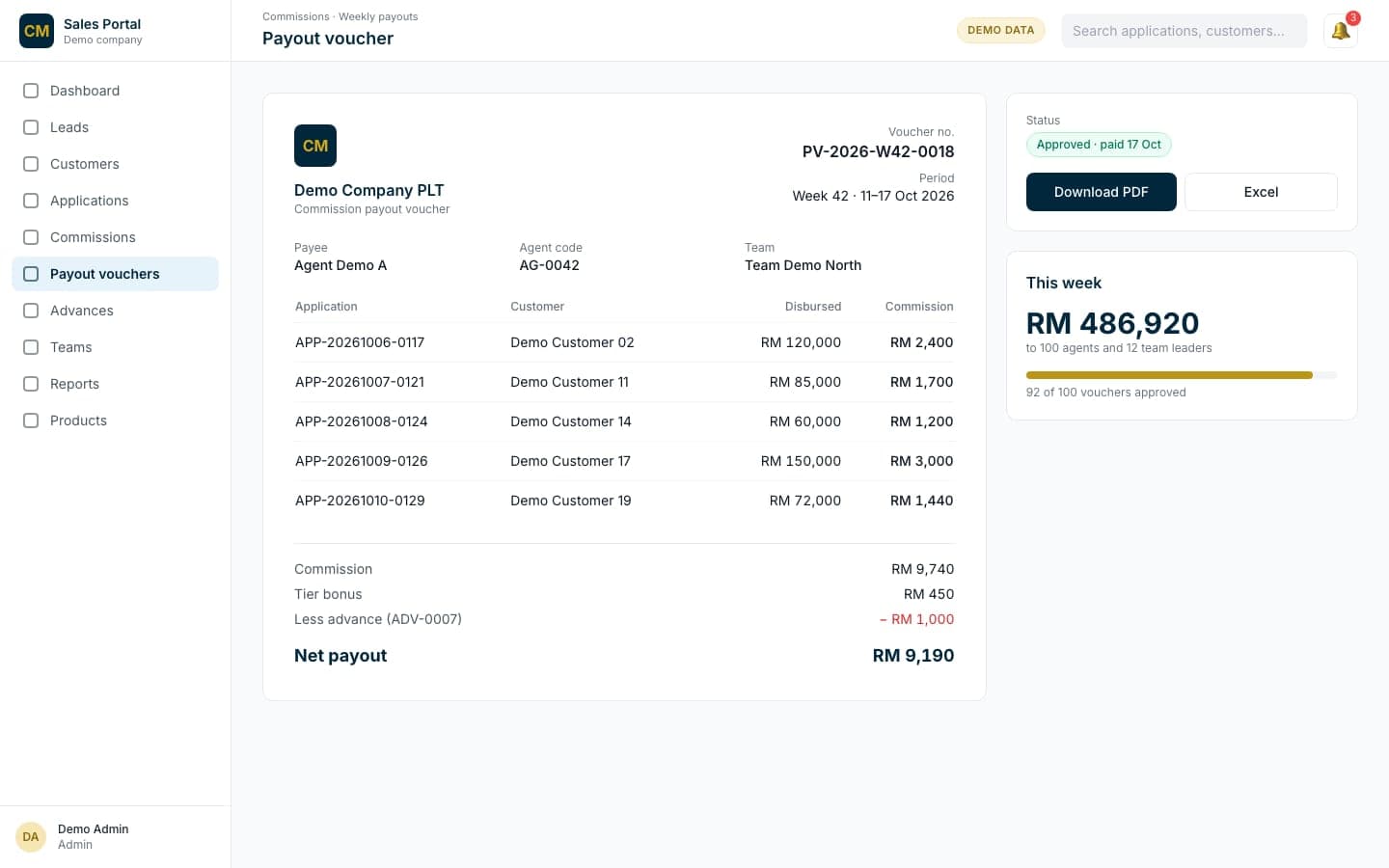This screenshot has height=868, width=1389.
Task: Export the voucher to Excel
Action: tap(1261, 192)
